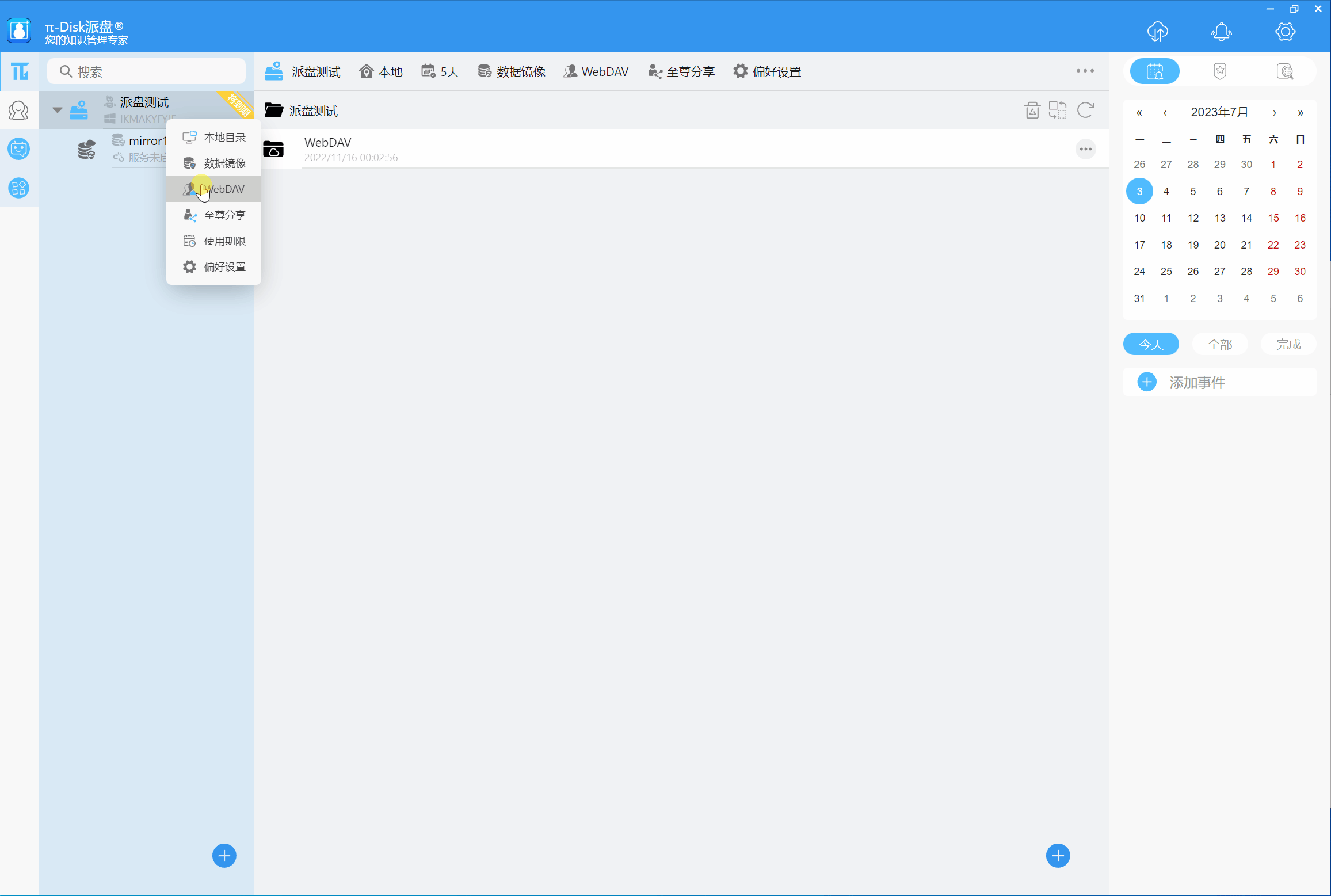Viewport: 1331px width, 896px height.
Task: Open the settings gear in the title bar
Action: [1285, 32]
